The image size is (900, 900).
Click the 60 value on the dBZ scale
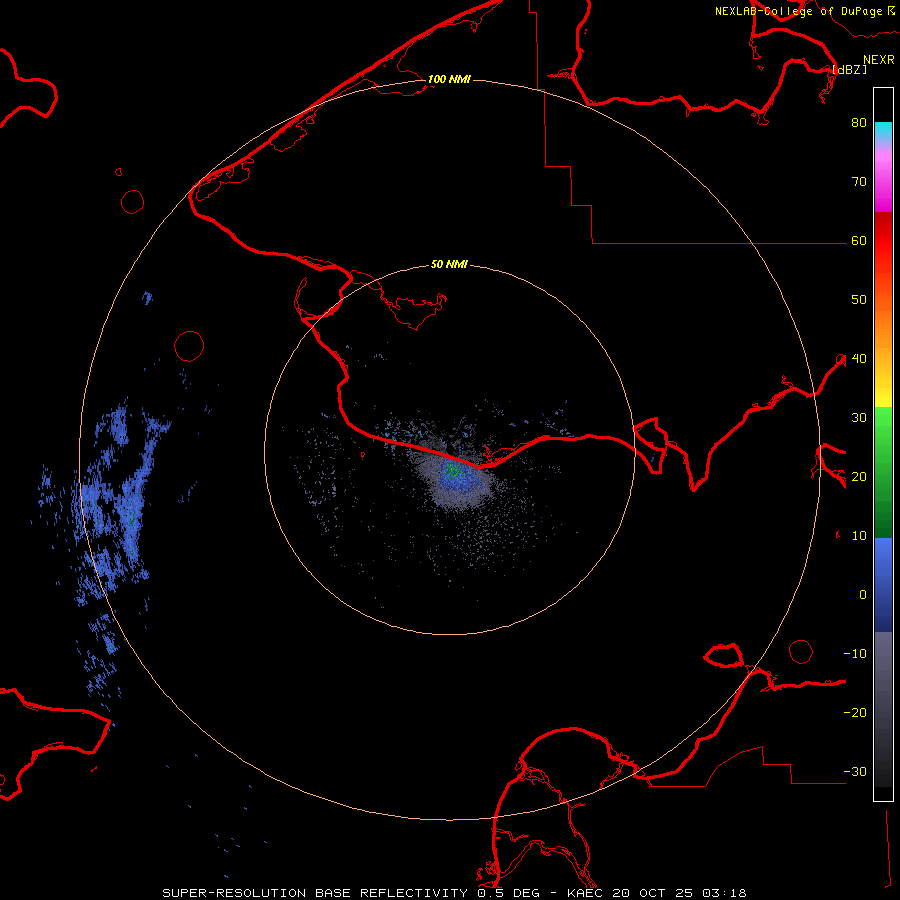click(859, 241)
